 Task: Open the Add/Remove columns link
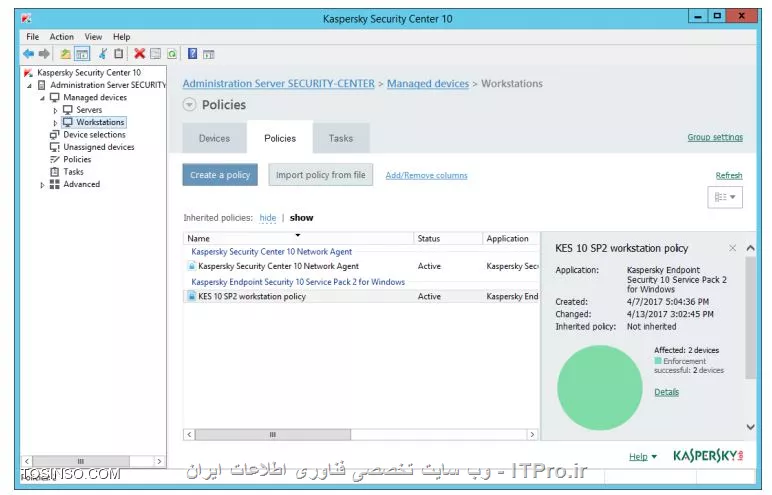coord(426,175)
